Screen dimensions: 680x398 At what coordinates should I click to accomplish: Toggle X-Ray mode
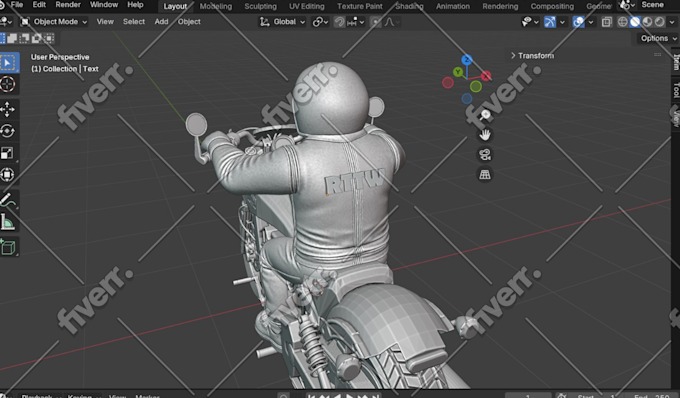[x=607, y=22]
